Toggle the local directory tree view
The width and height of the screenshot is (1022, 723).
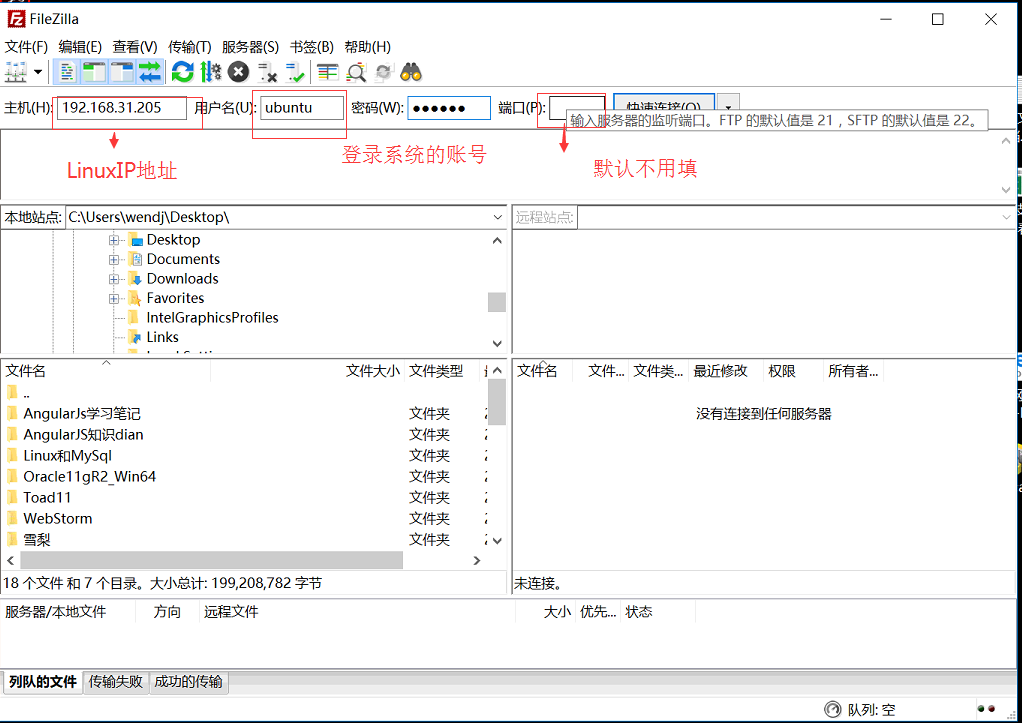point(94,72)
